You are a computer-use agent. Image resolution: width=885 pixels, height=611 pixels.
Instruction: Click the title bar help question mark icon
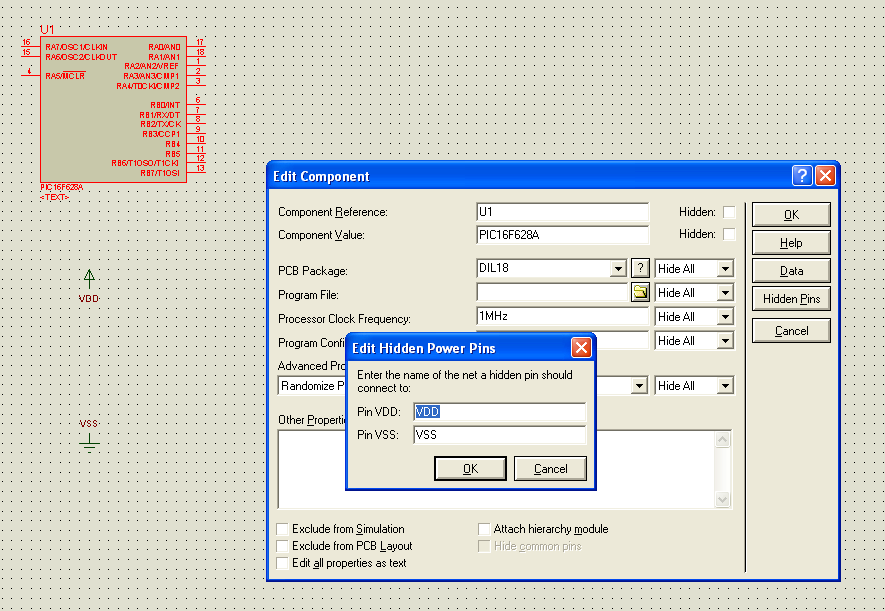801,176
